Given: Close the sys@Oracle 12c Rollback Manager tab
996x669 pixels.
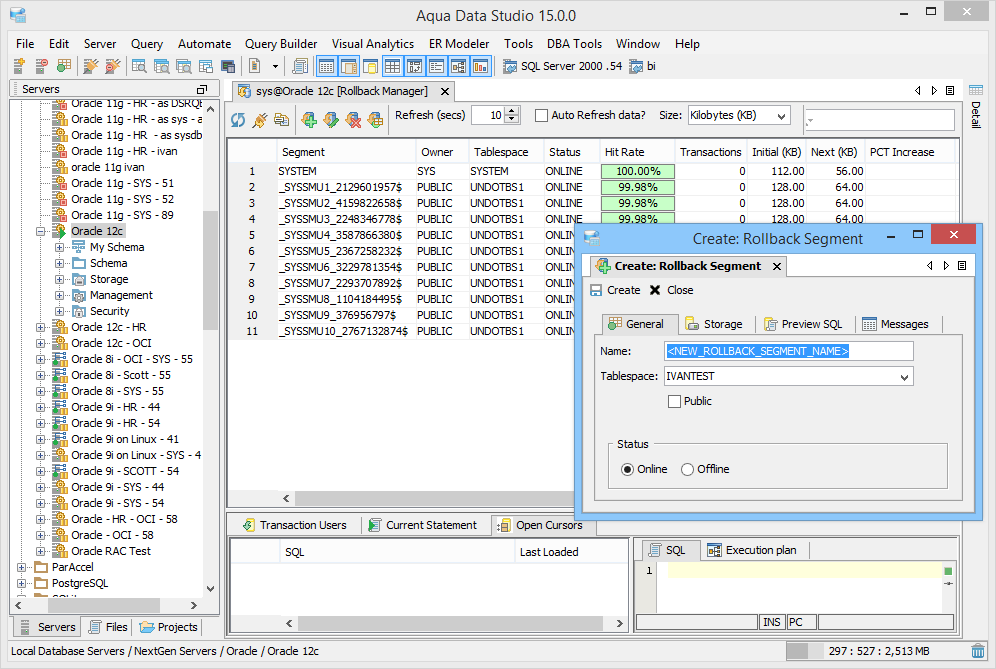Looking at the screenshot, I should click(445, 91).
